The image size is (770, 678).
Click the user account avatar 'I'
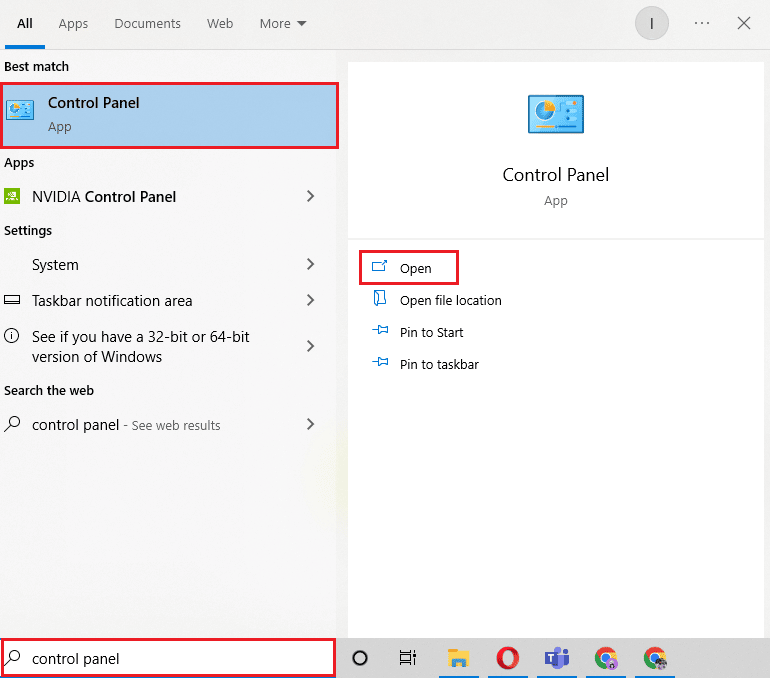(x=652, y=23)
